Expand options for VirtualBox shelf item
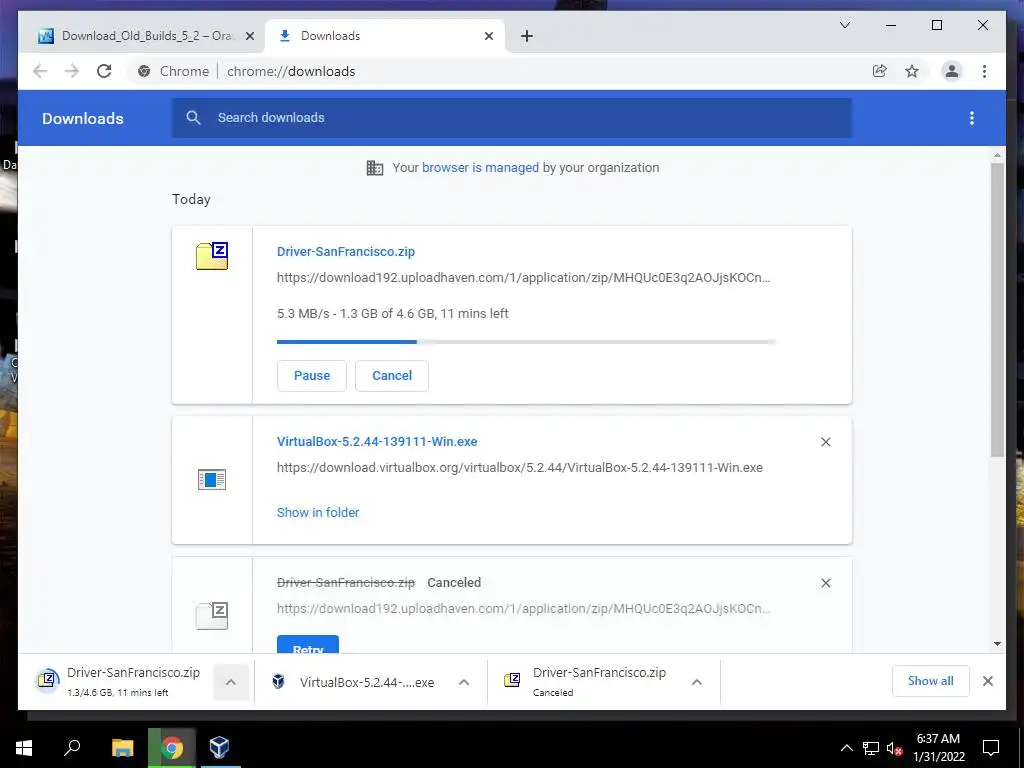This screenshot has height=768, width=1024. (464, 682)
